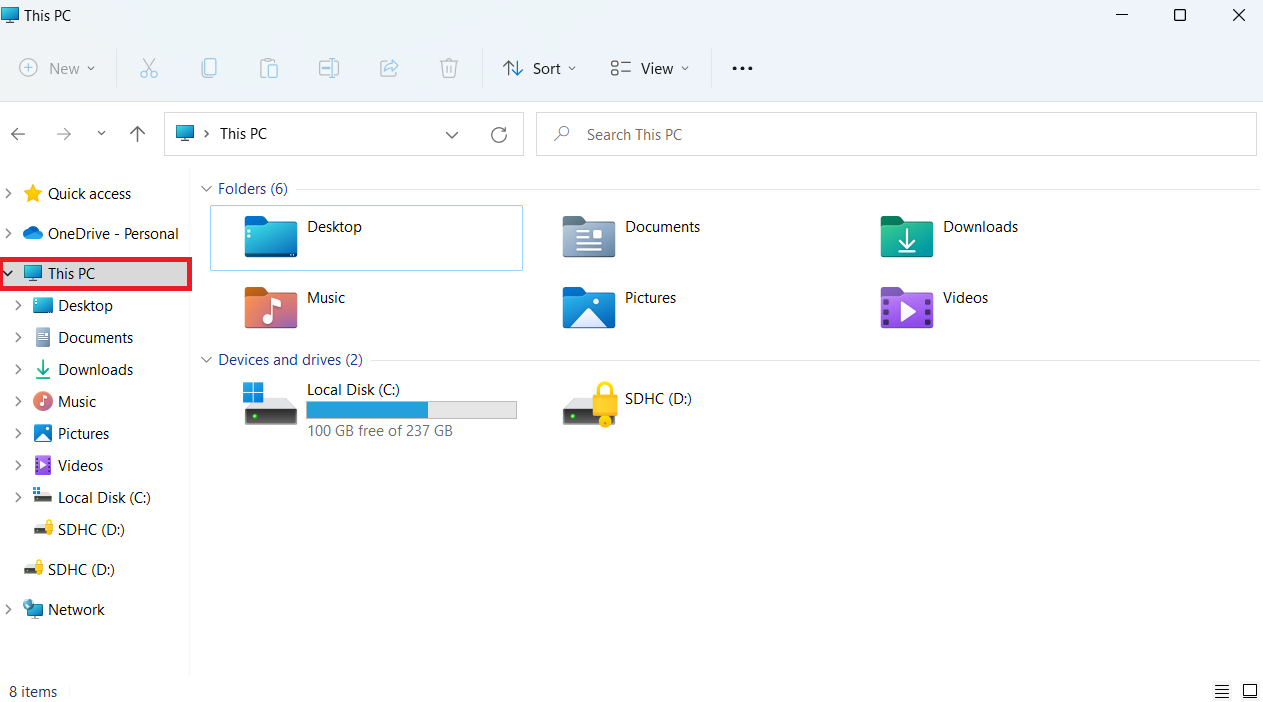Click the Rename icon in toolbar
Viewport: 1263px width, 702px height.
pyautogui.click(x=329, y=68)
